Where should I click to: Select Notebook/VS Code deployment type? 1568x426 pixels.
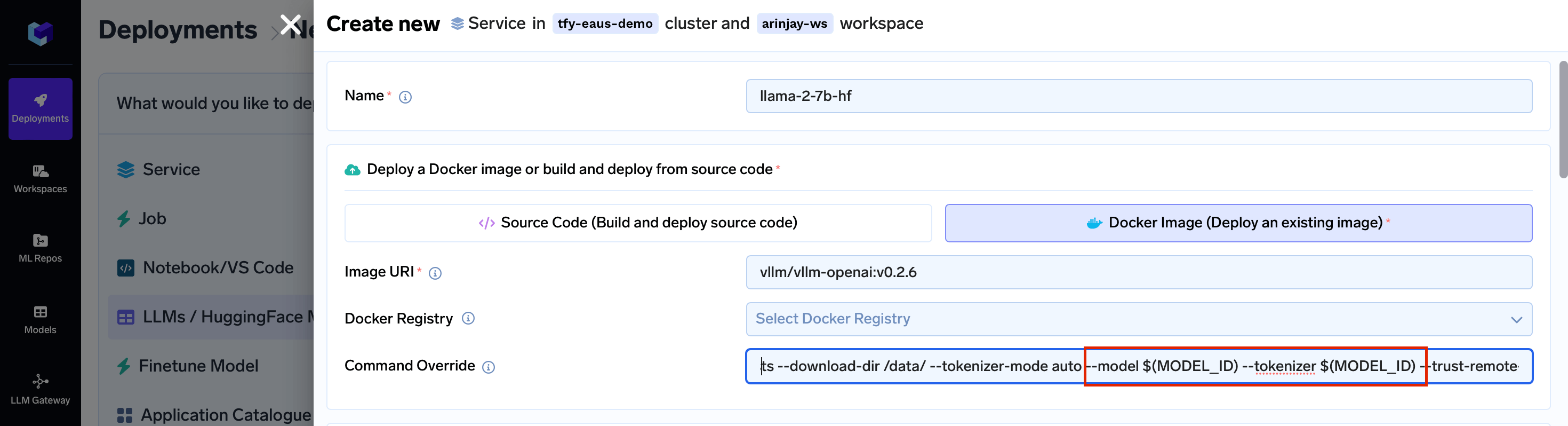click(x=206, y=267)
